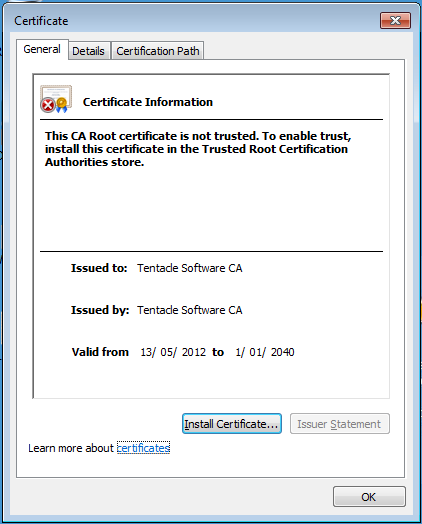
Task: Click the Install Certificate... button
Action: 232,424
